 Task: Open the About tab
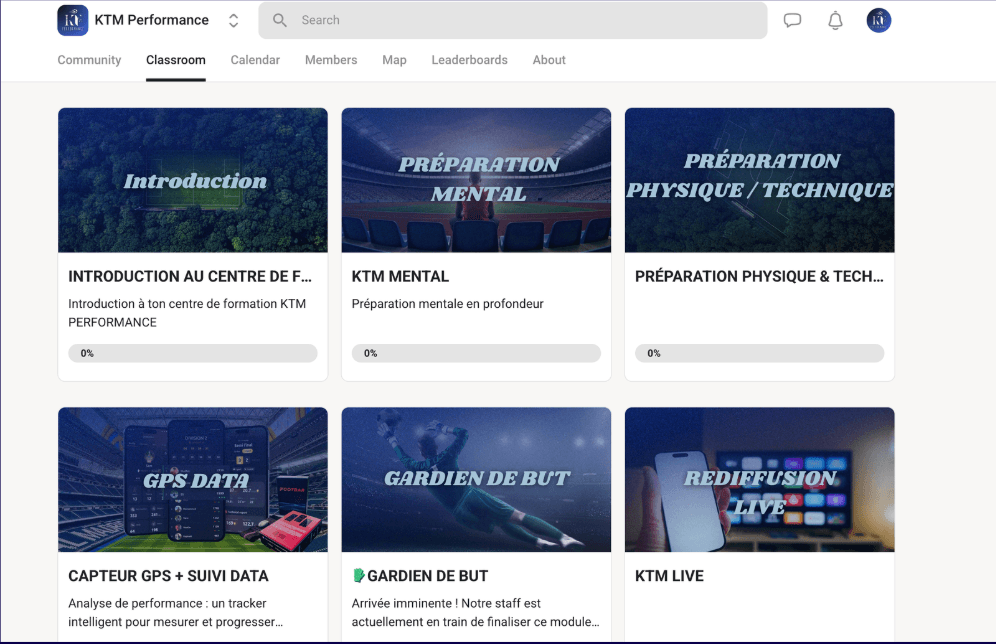[x=549, y=60]
